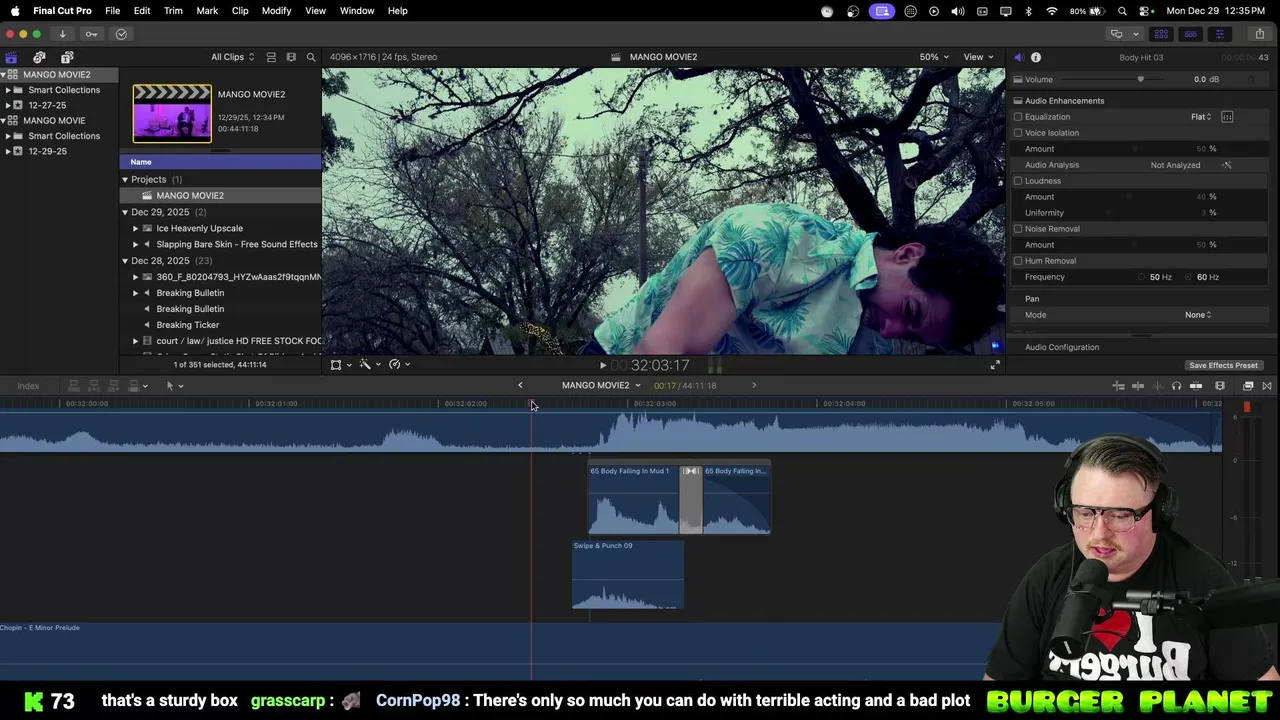1280x720 pixels.
Task: Enable the Loudness checkbox
Action: coord(1018,181)
